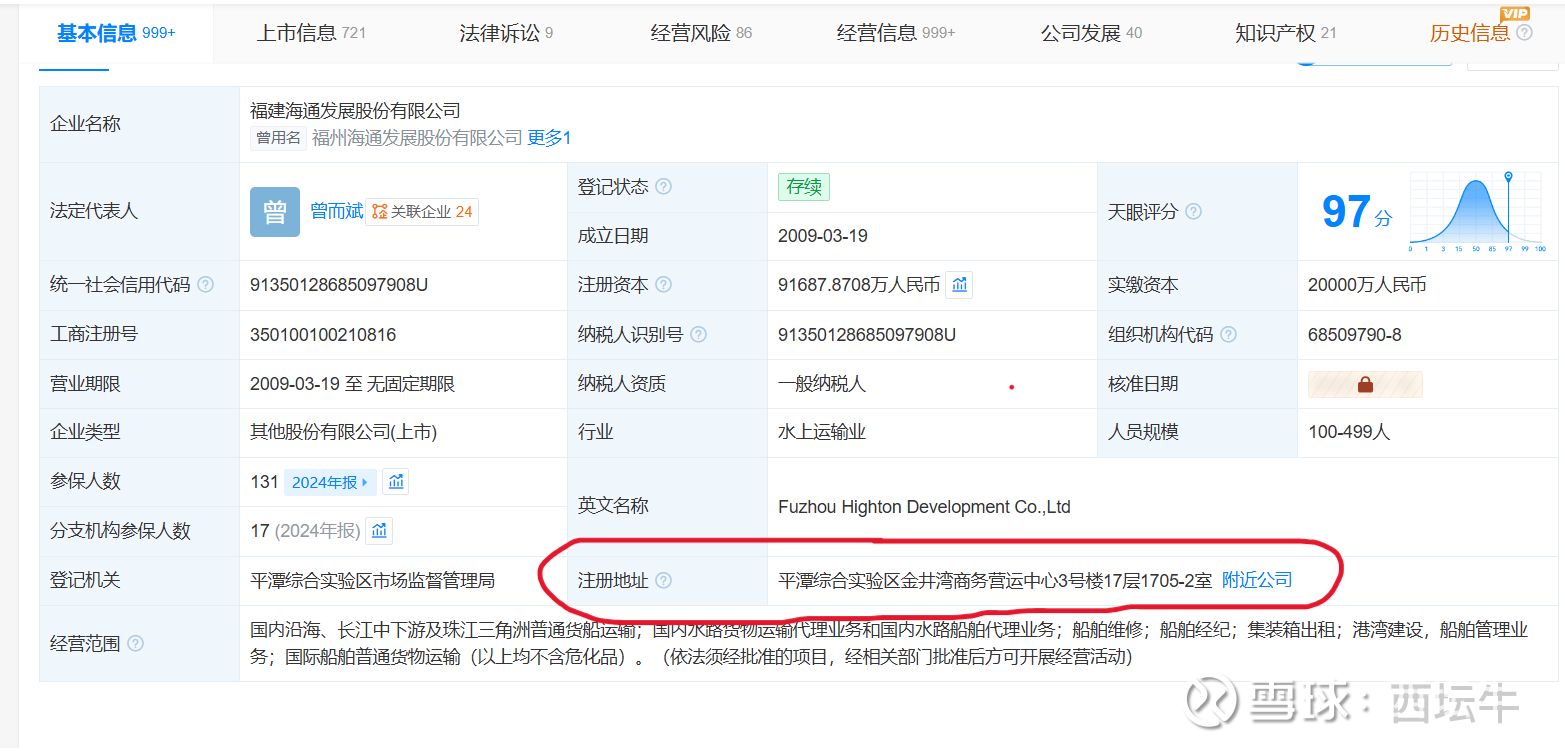This screenshot has width=1565, height=751.
Task: Click the 关联企业 24 button
Action: [422, 212]
